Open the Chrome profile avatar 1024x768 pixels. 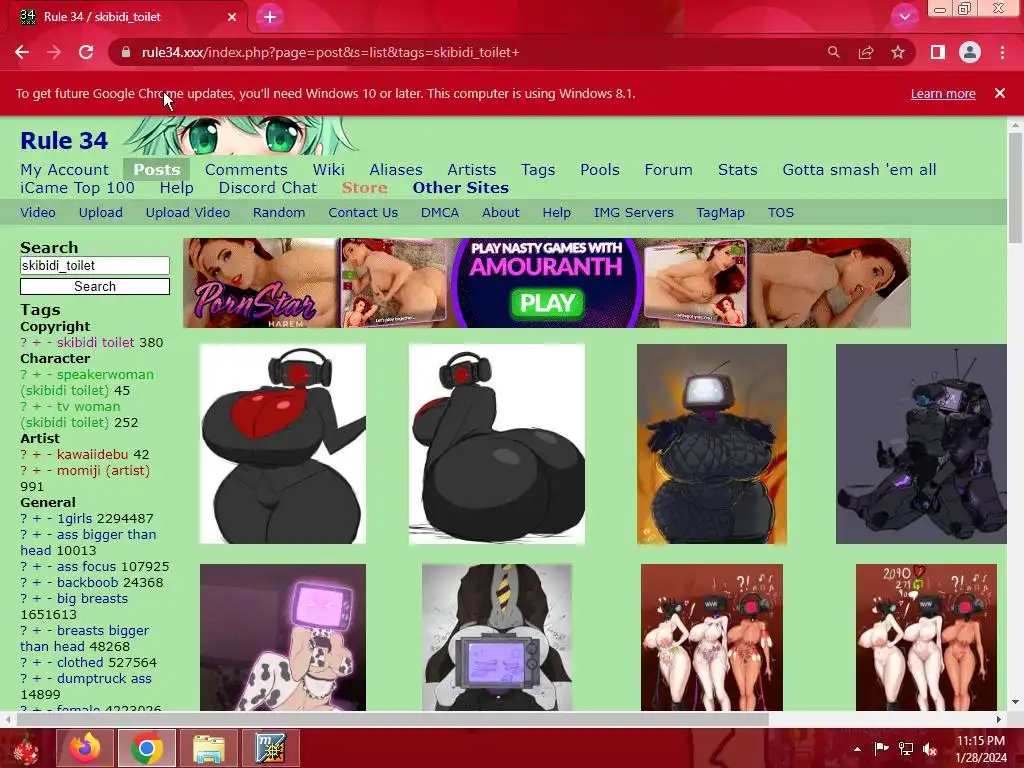[970, 52]
